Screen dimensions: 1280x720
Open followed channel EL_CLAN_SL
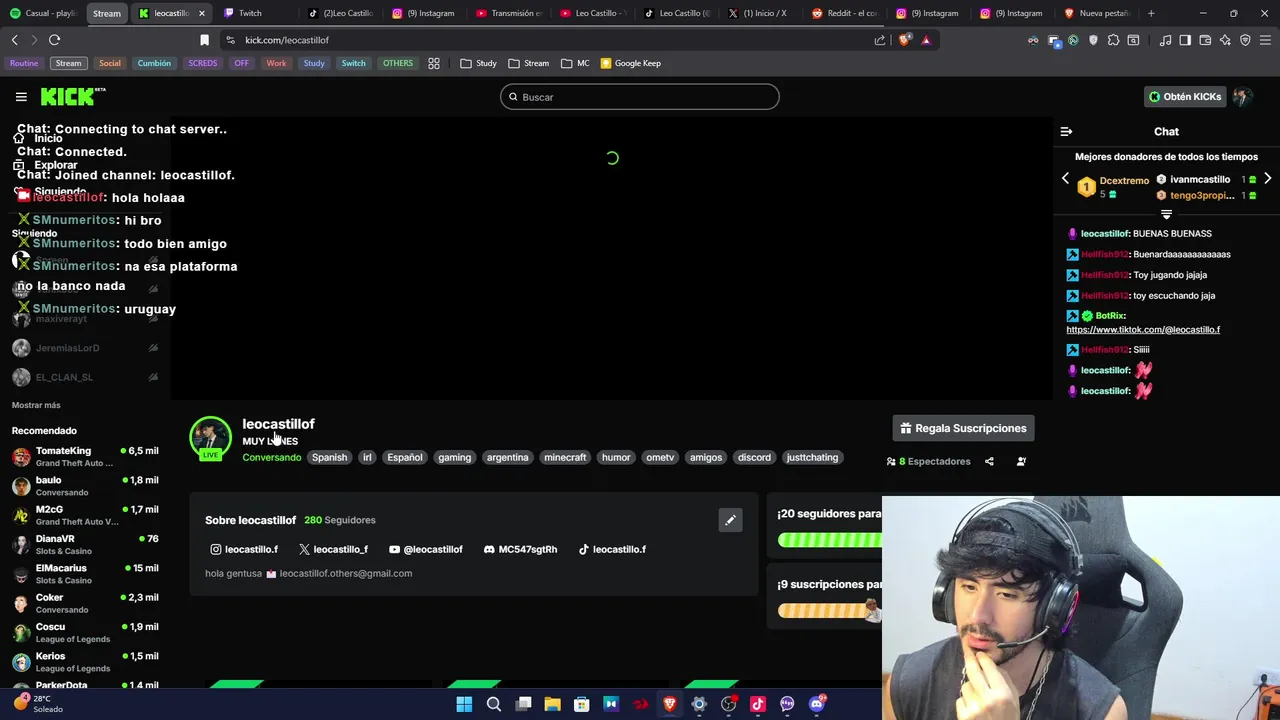coord(85,377)
